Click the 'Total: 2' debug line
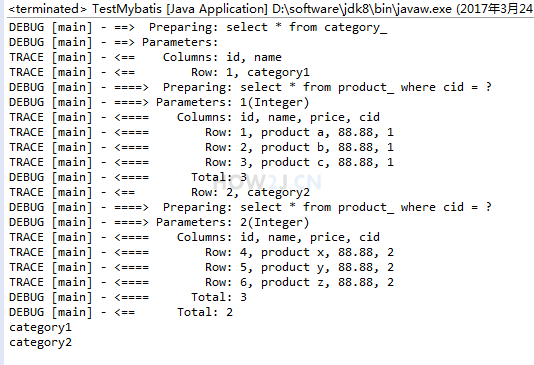The width and height of the screenshot is (534, 365). (121, 312)
